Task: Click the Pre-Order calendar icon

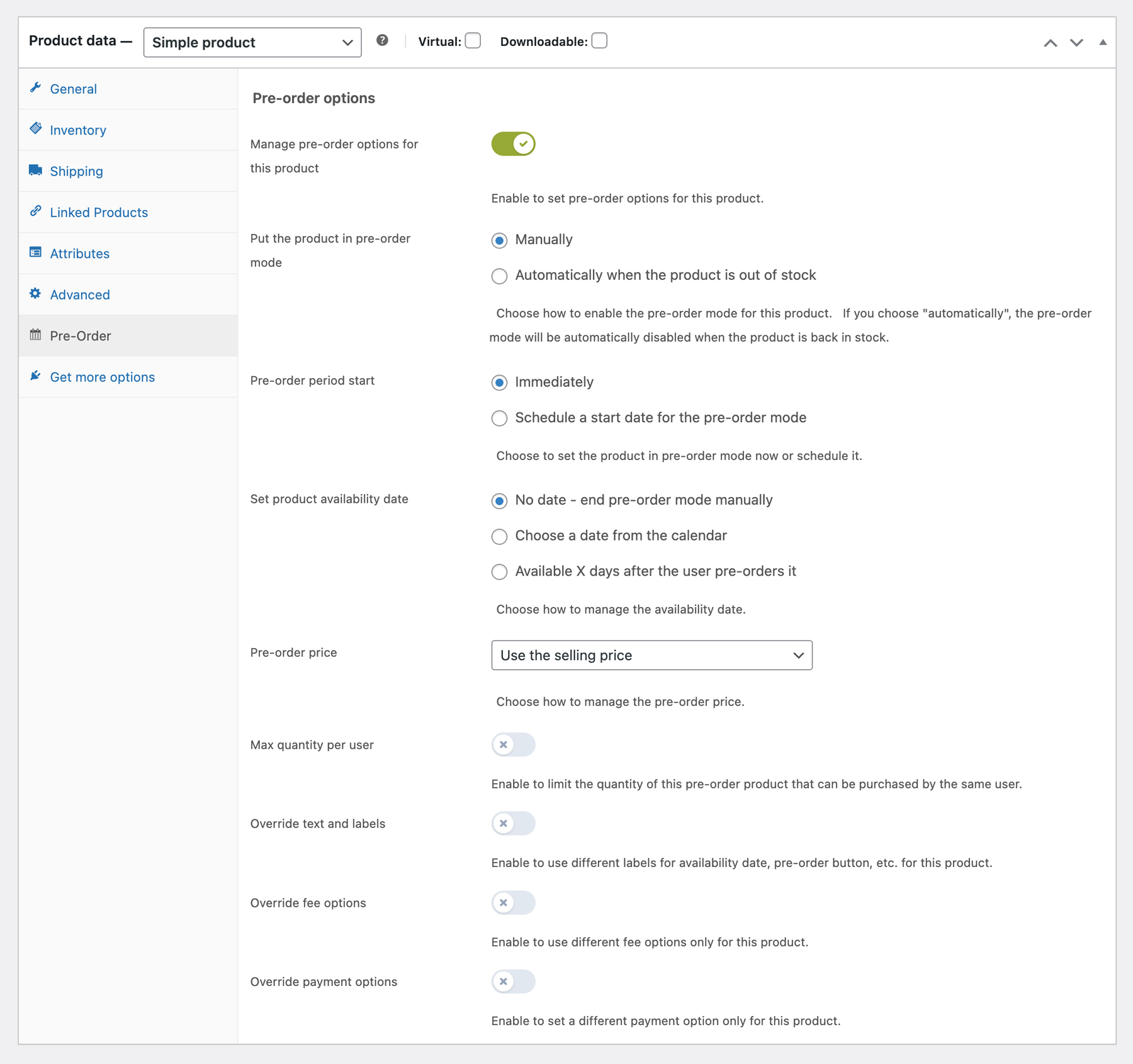Action: pos(35,335)
